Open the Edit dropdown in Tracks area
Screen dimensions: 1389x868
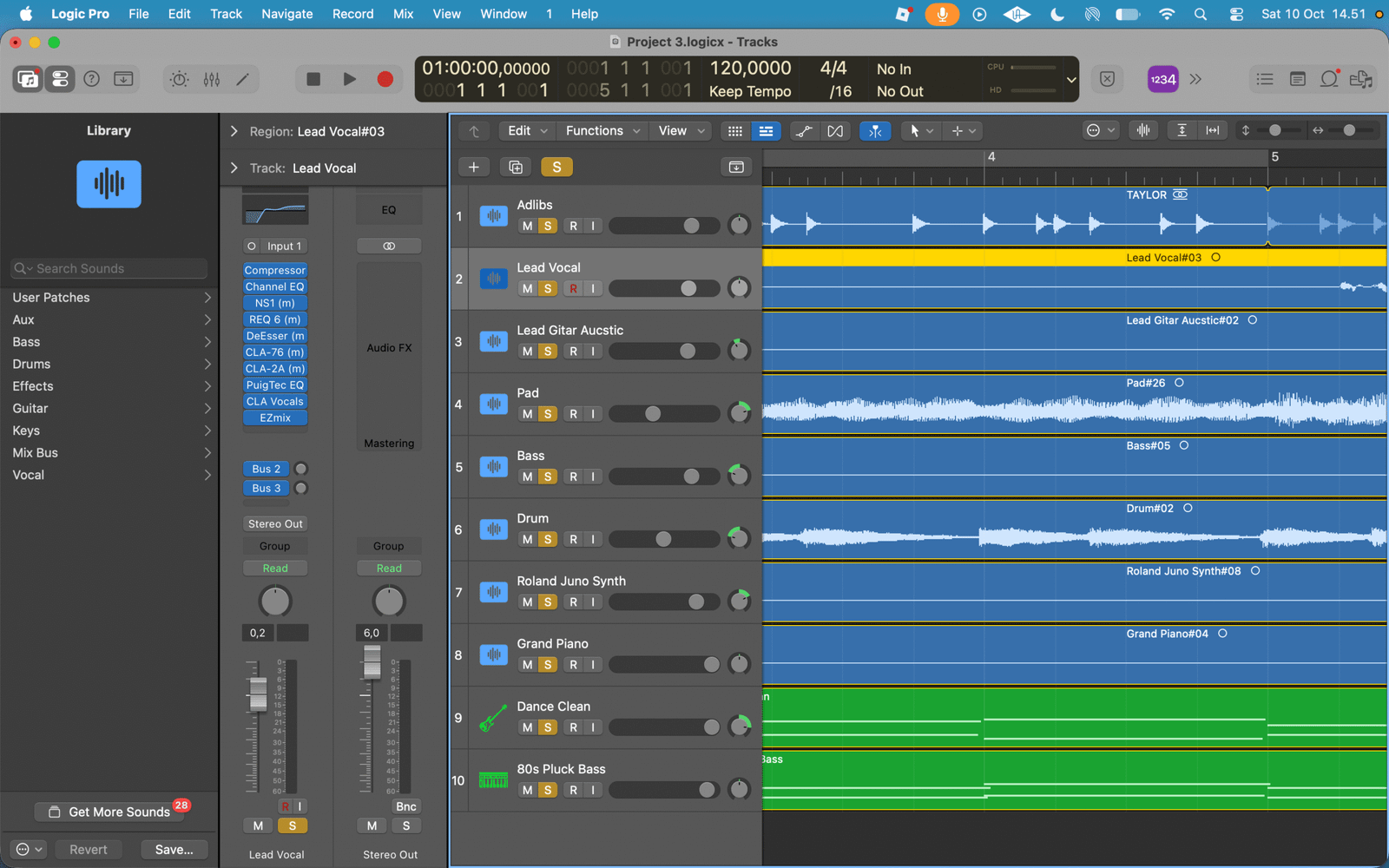(528, 131)
